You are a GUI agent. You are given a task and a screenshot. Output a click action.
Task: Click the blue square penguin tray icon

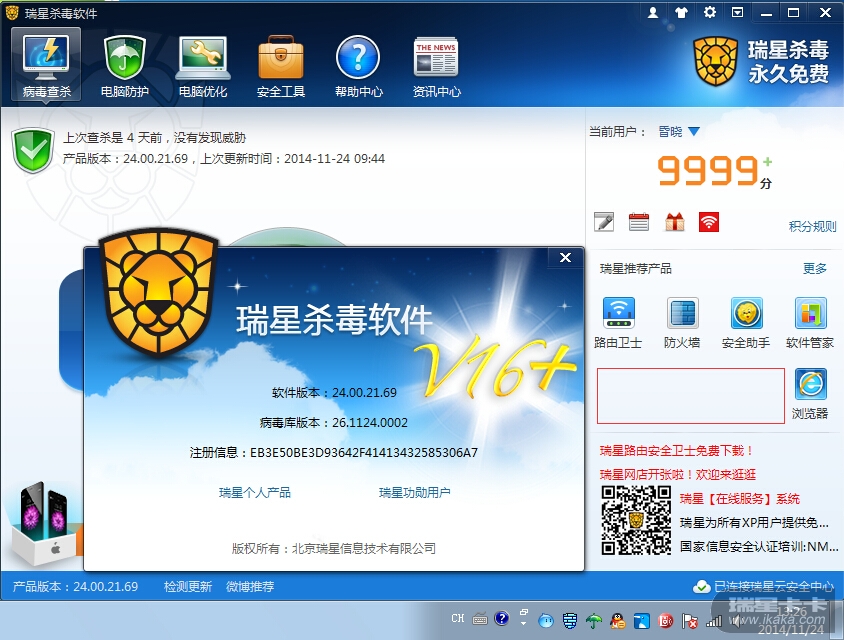coord(642,621)
